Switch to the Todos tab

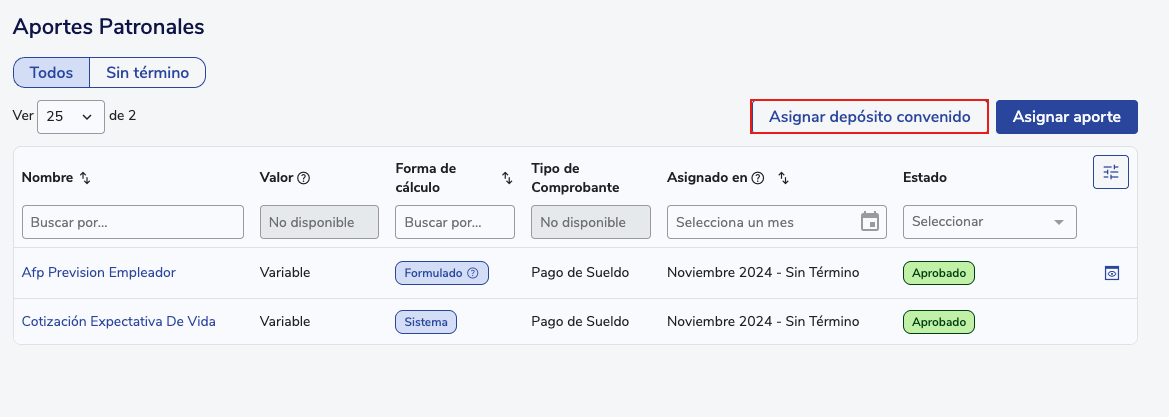[x=51, y=72]
